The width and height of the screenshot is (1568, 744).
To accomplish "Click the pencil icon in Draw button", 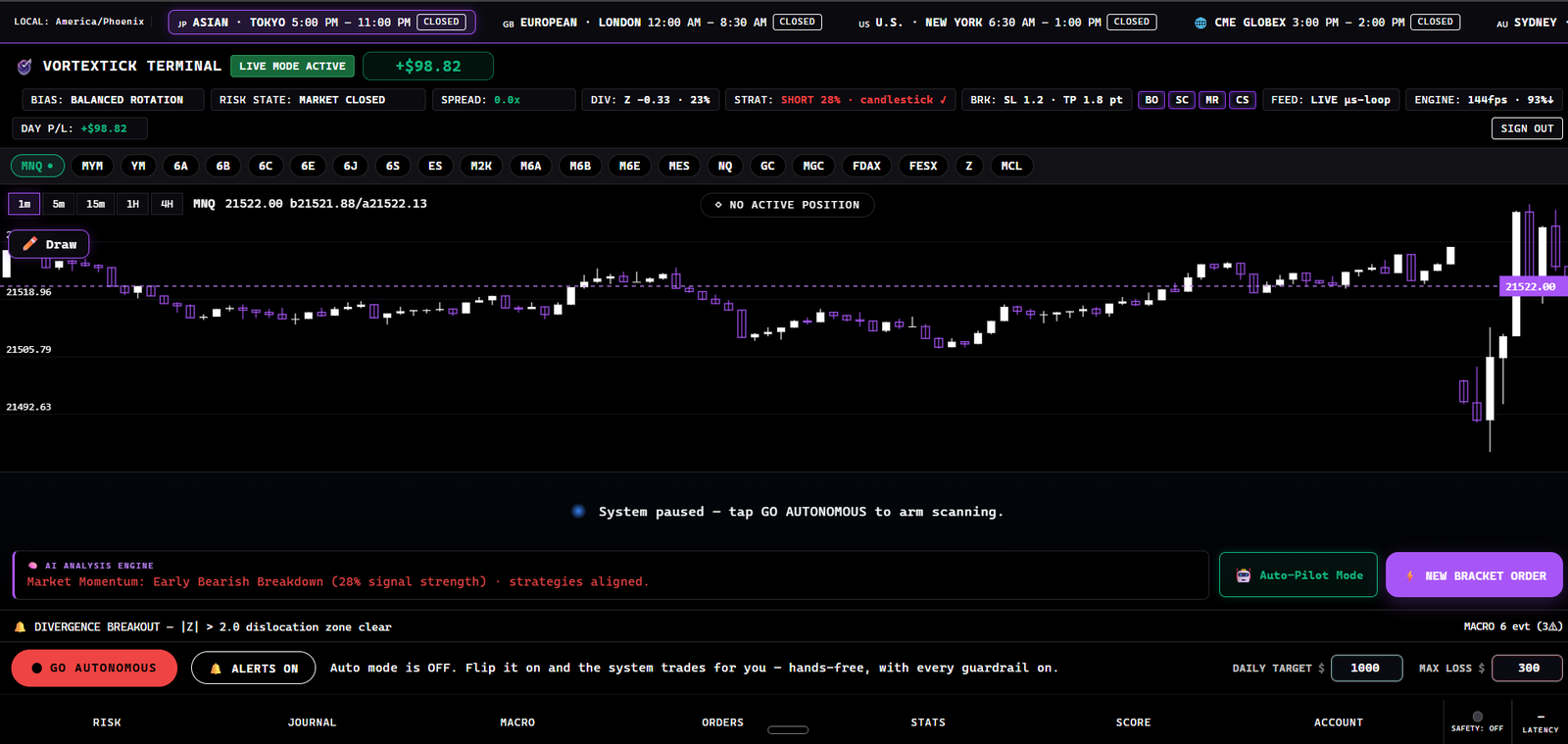I will (30, 244).
